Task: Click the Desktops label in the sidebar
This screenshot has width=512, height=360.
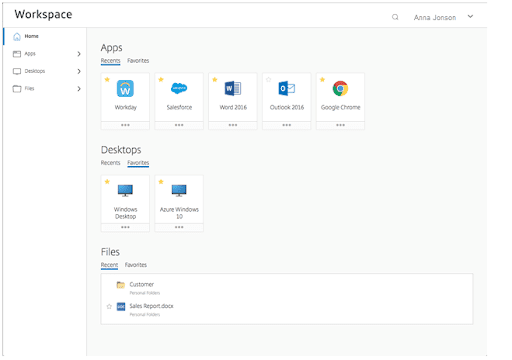Action: pos(35,71)
